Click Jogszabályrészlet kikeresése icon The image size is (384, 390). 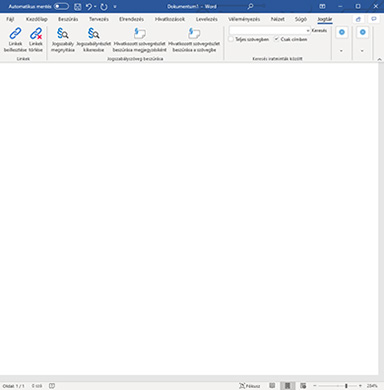(93, 34)
